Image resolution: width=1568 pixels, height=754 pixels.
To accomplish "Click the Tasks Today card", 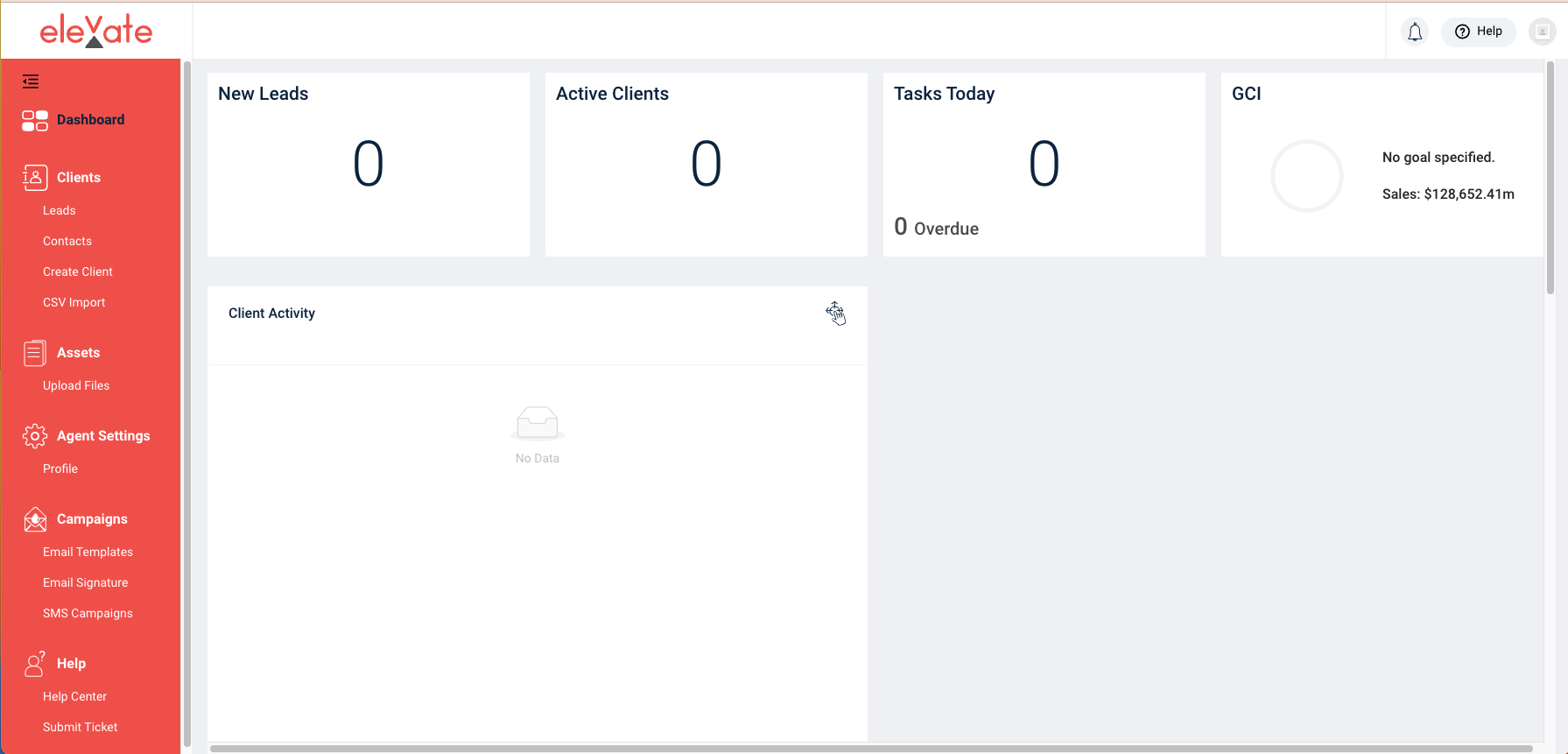I will [x=1044, y=165].
